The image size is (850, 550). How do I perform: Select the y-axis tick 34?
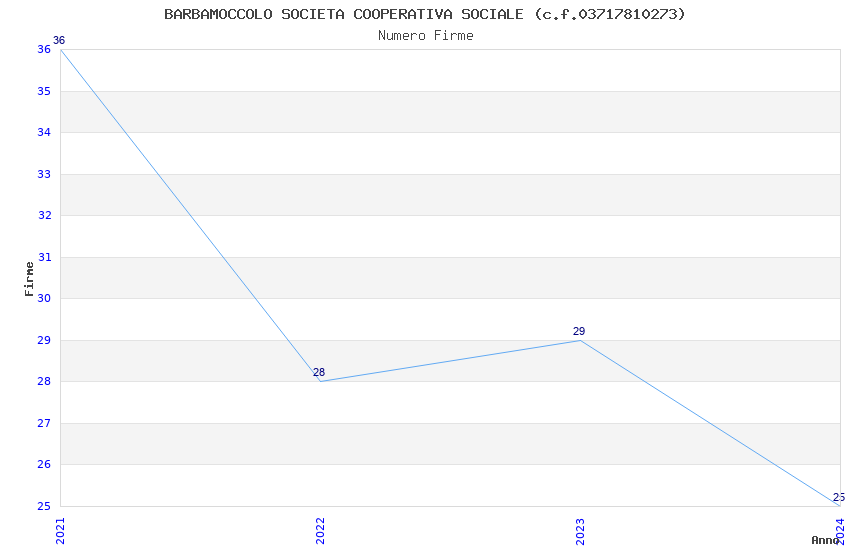pyautogui.click(x=44, y=132)
